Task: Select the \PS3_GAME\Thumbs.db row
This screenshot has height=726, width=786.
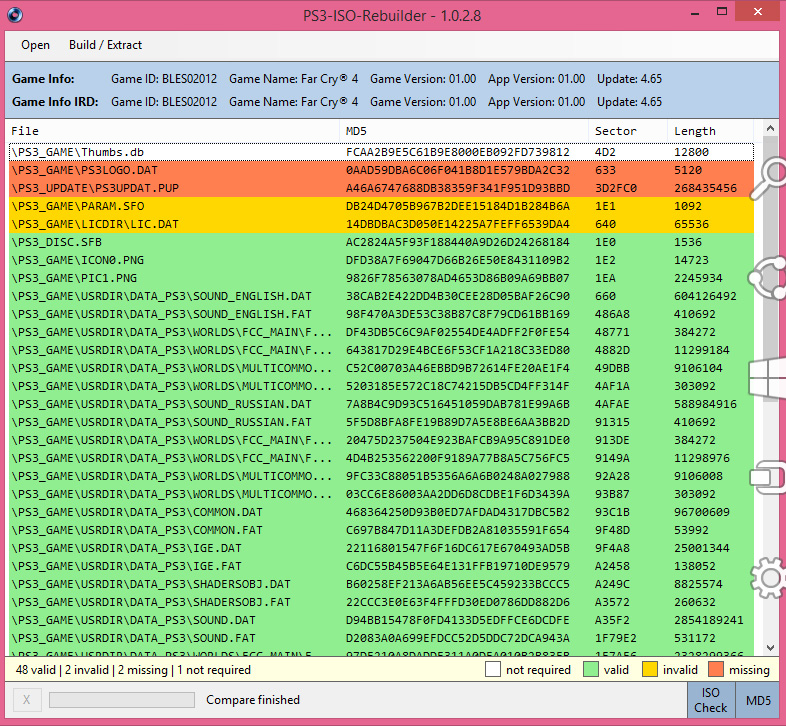Action: (x=381, y=152)
